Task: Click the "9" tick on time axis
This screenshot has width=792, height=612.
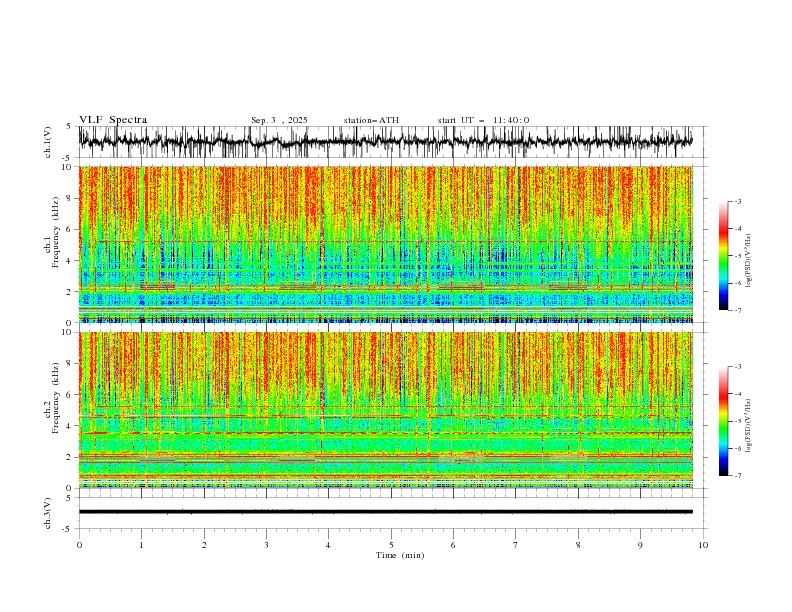Action: click(640, 545)
